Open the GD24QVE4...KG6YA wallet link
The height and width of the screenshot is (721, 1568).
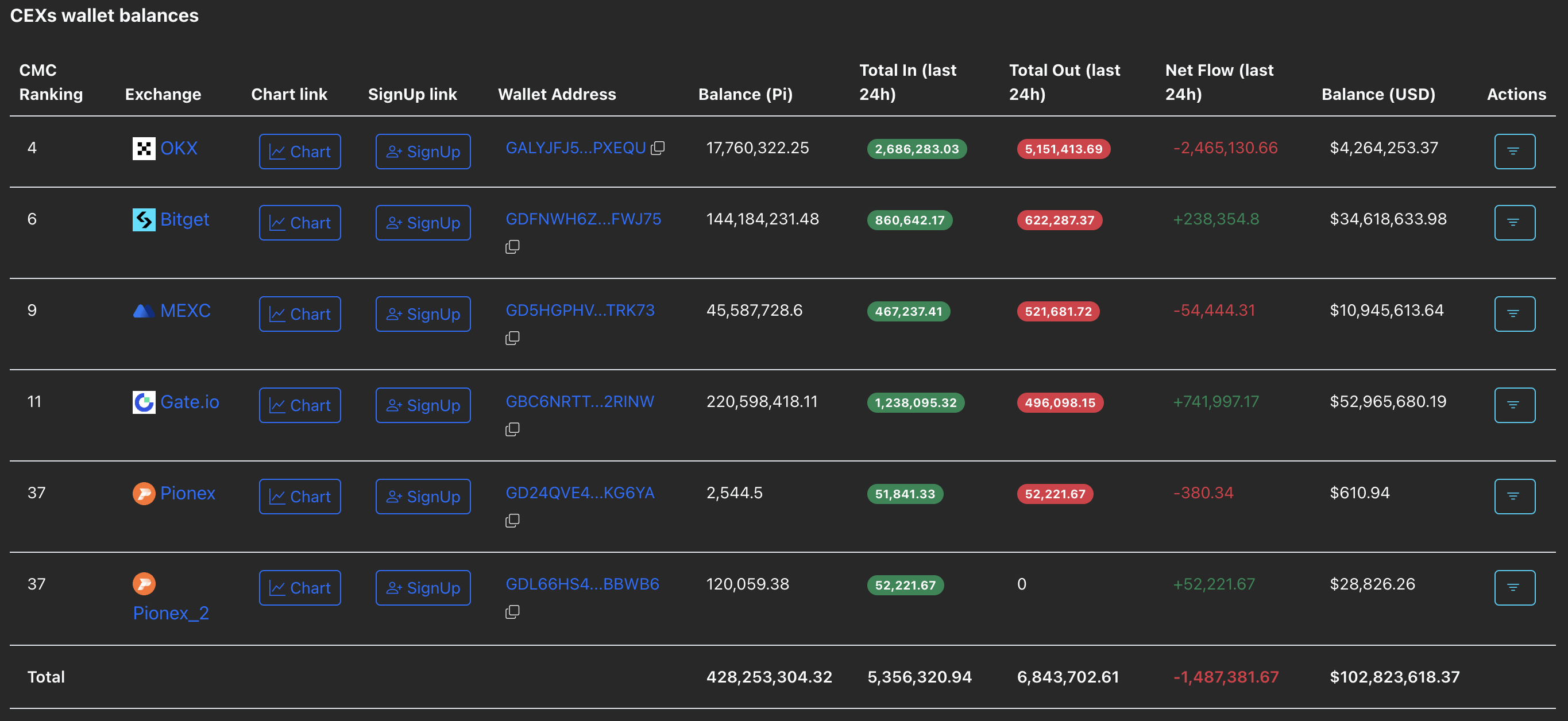click(580, 493)
